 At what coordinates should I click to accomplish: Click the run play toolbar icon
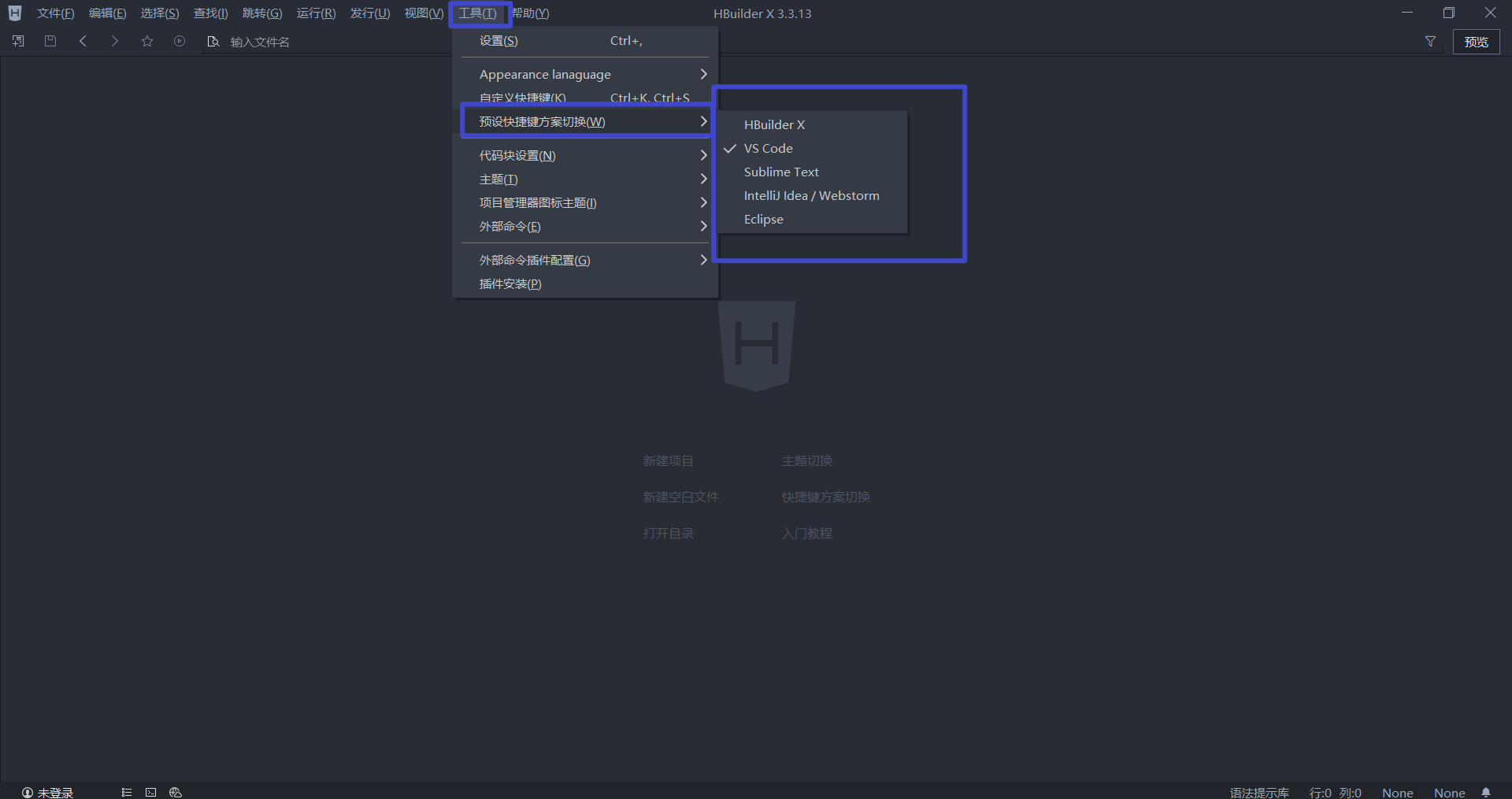coord(180,41)
